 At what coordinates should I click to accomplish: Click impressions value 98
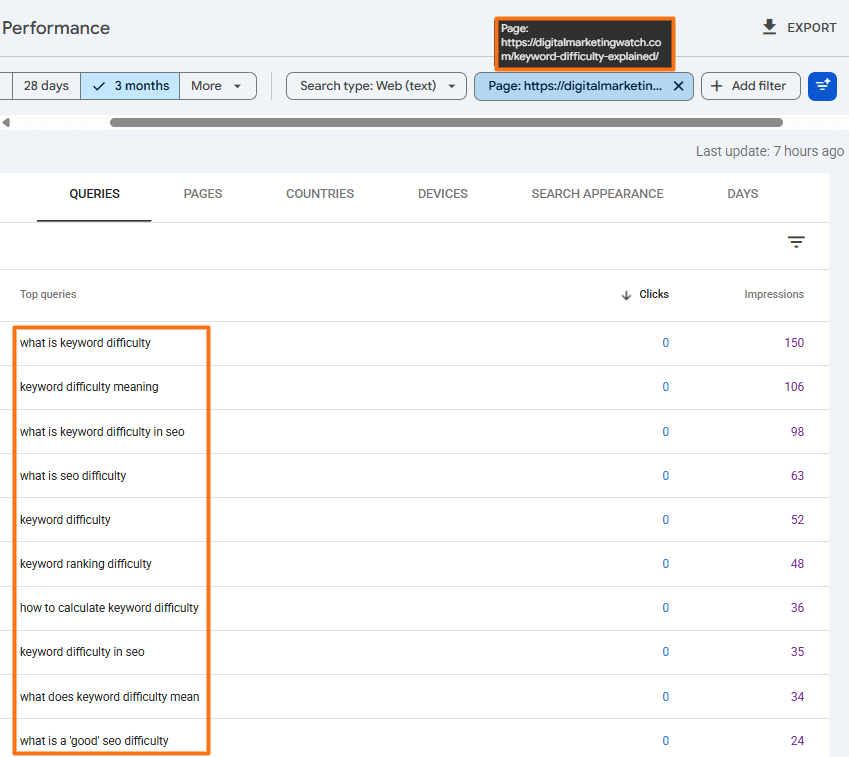point(797,432)
